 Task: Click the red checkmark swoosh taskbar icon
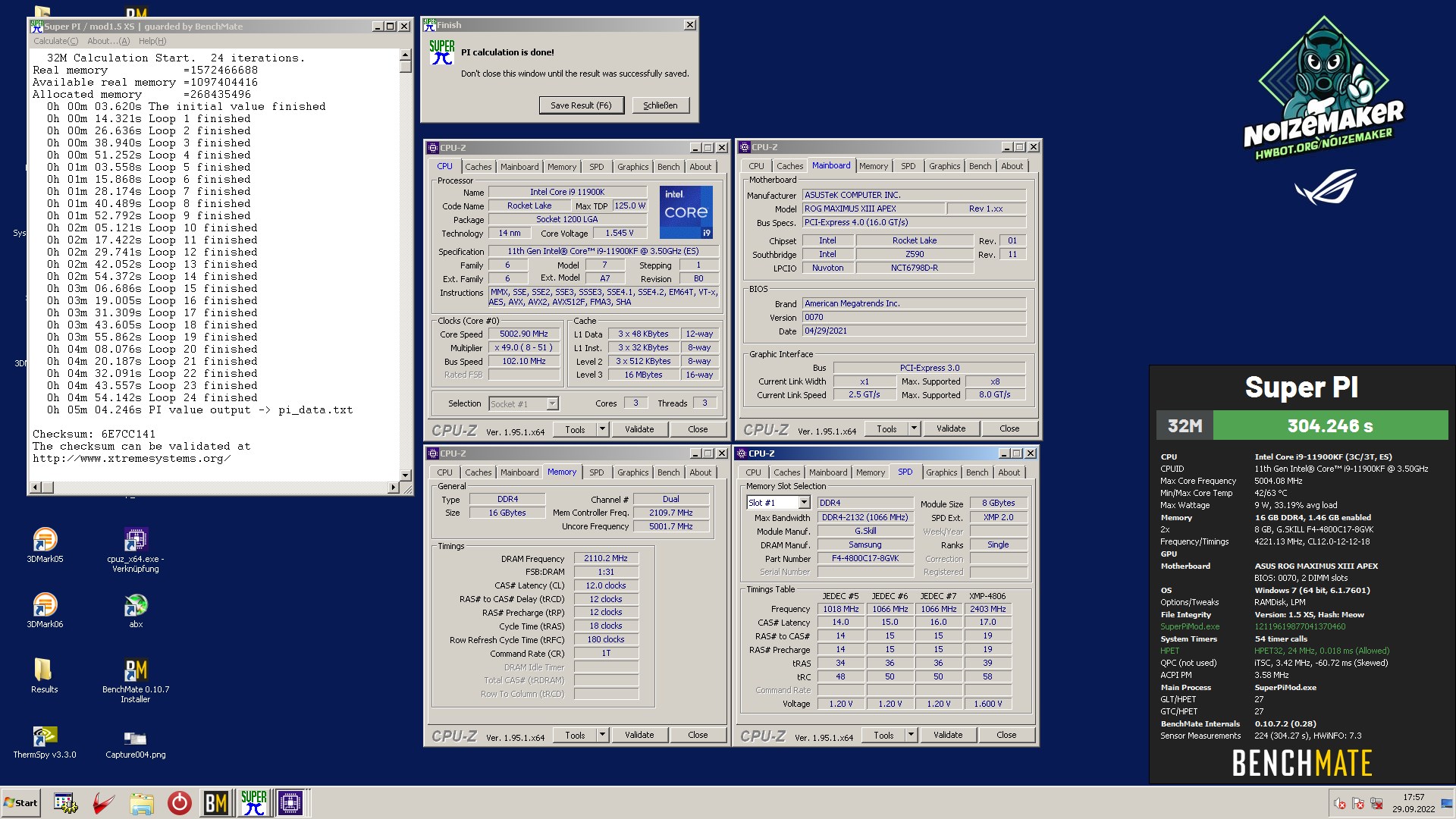(104, 803)
